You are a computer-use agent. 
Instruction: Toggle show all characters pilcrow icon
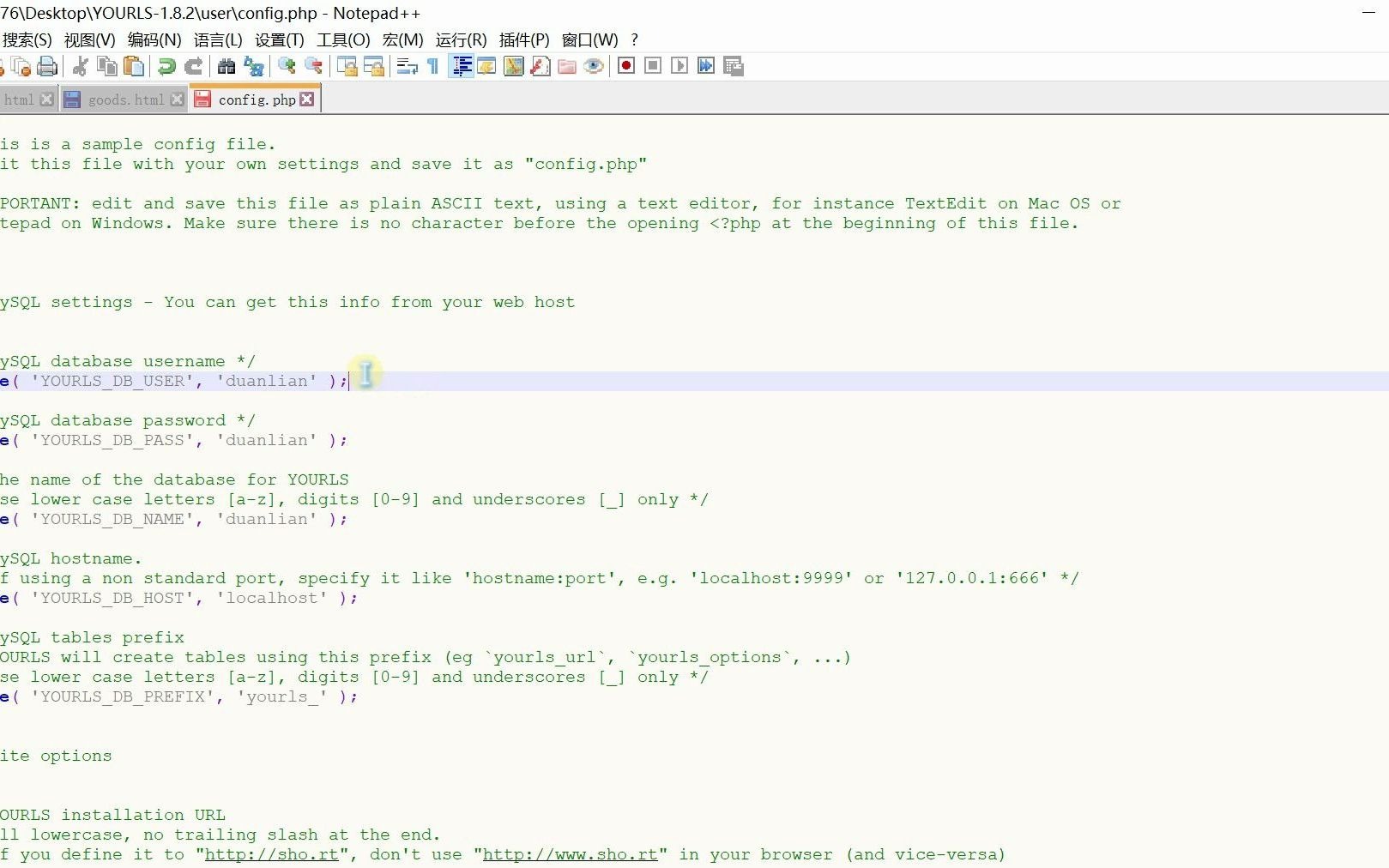point(433,66)
